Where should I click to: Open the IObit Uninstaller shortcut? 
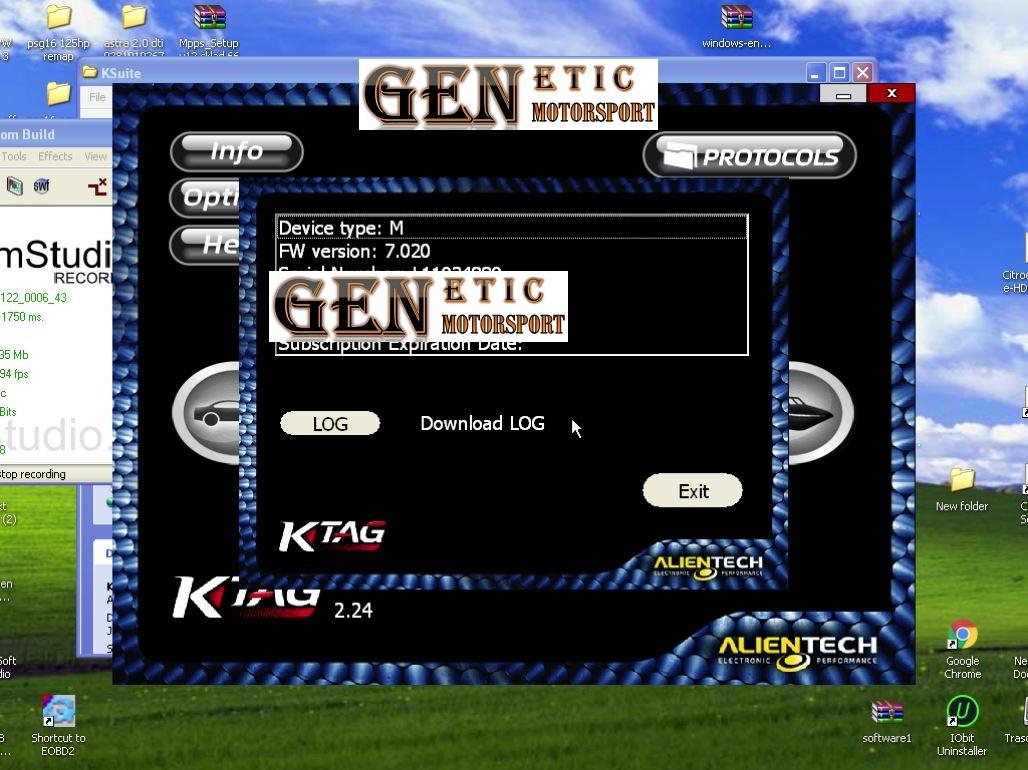(962, 712)
